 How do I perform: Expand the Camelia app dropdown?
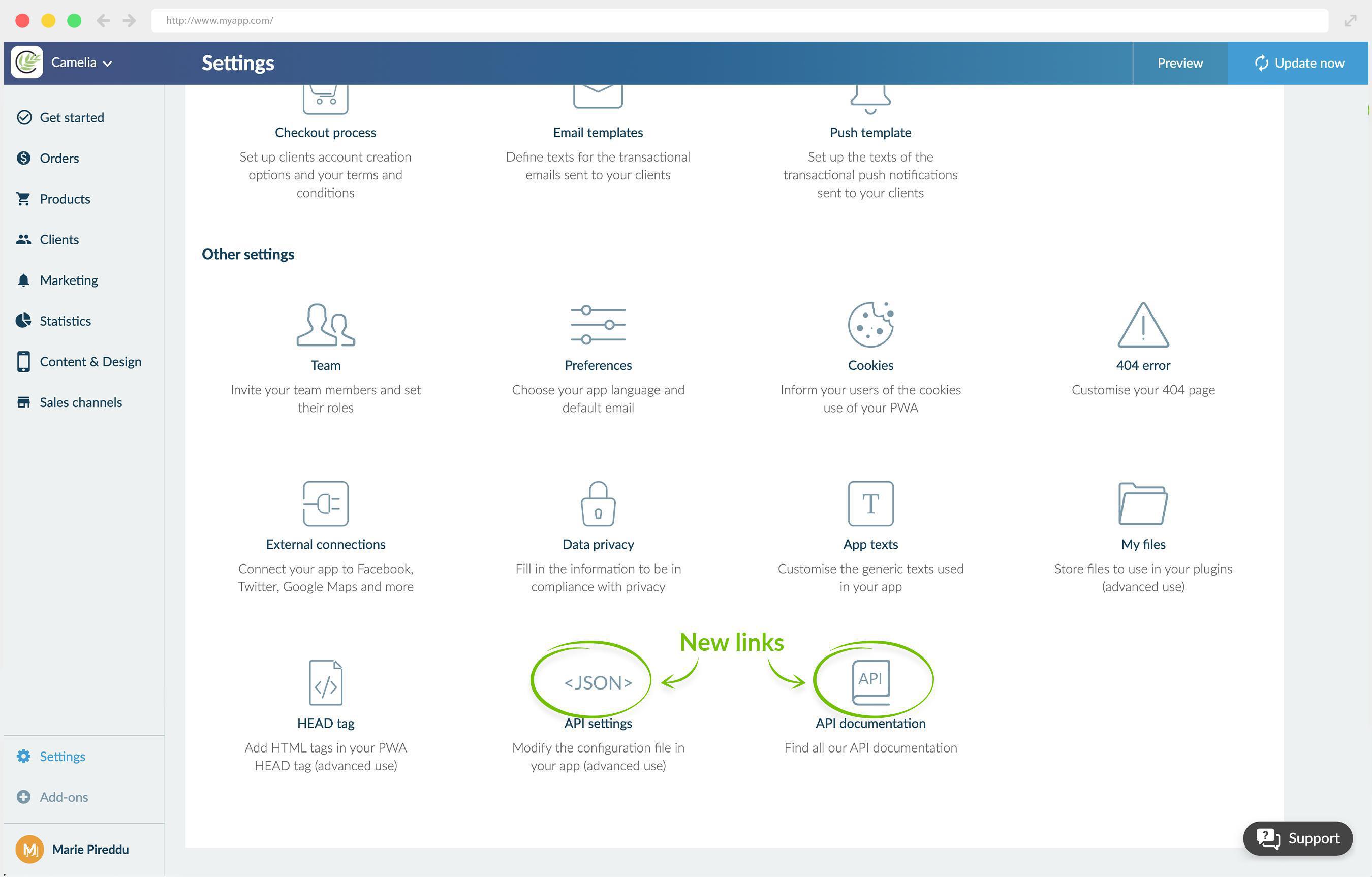point(81,62)
